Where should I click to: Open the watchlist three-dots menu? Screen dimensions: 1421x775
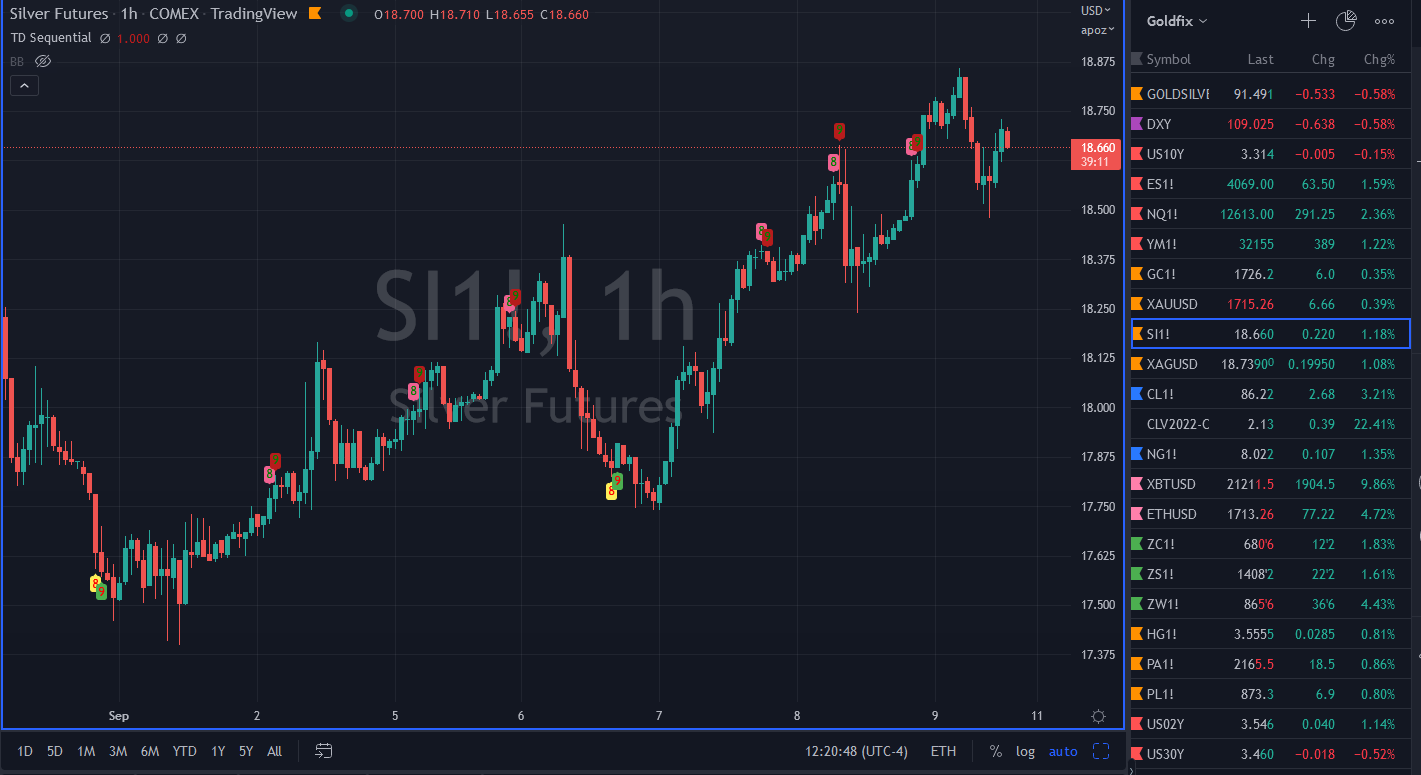[1384, 21]
